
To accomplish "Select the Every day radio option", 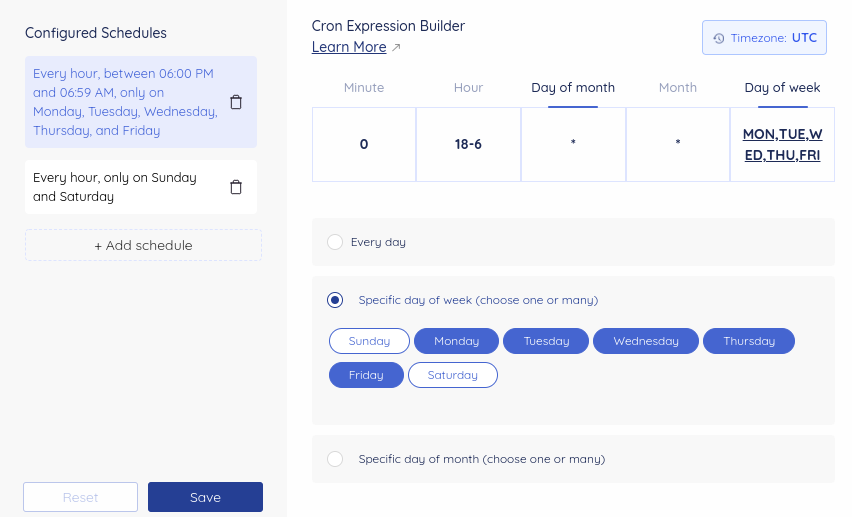I will click(x=335, y=242).
